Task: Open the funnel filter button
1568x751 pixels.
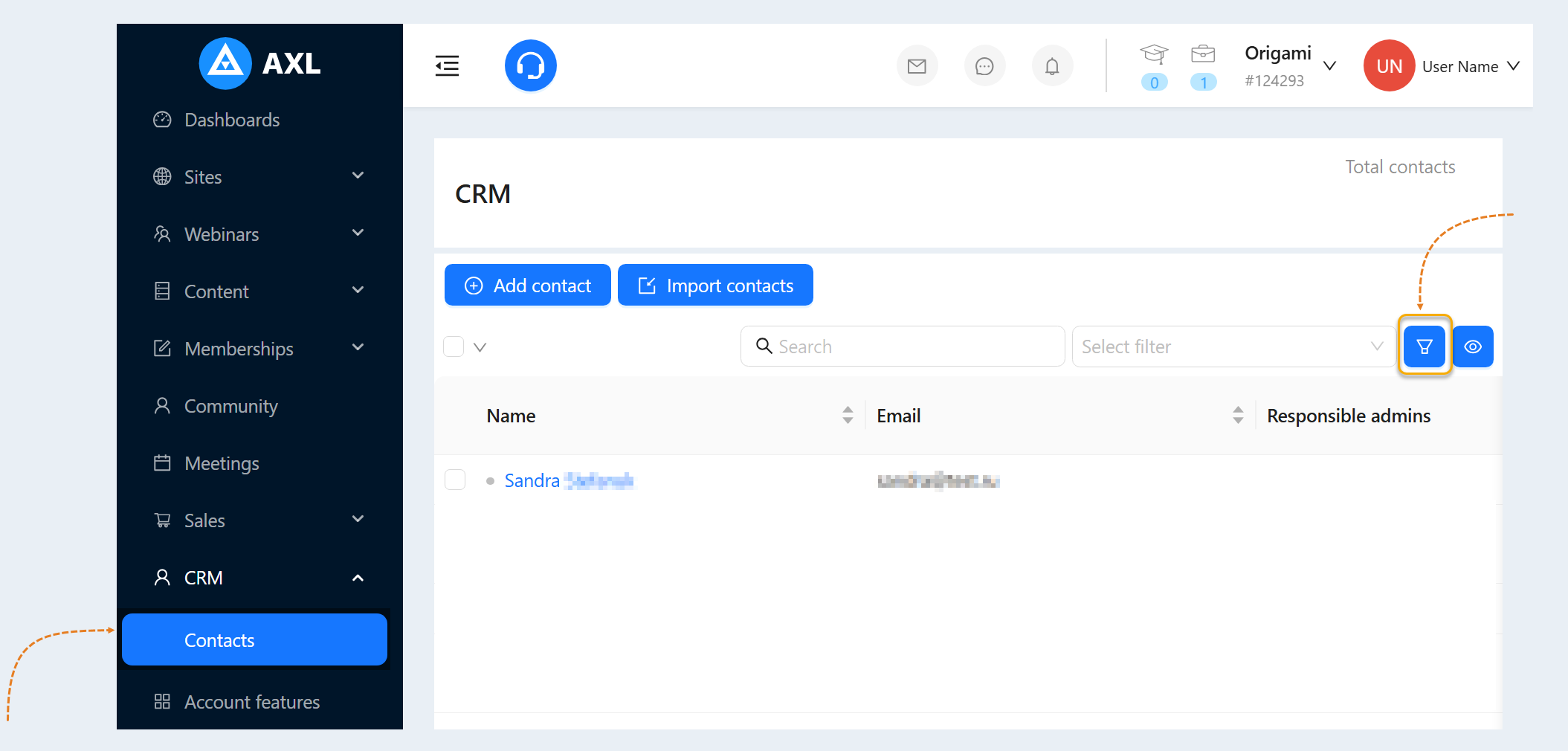Action: coord(1425,347)
